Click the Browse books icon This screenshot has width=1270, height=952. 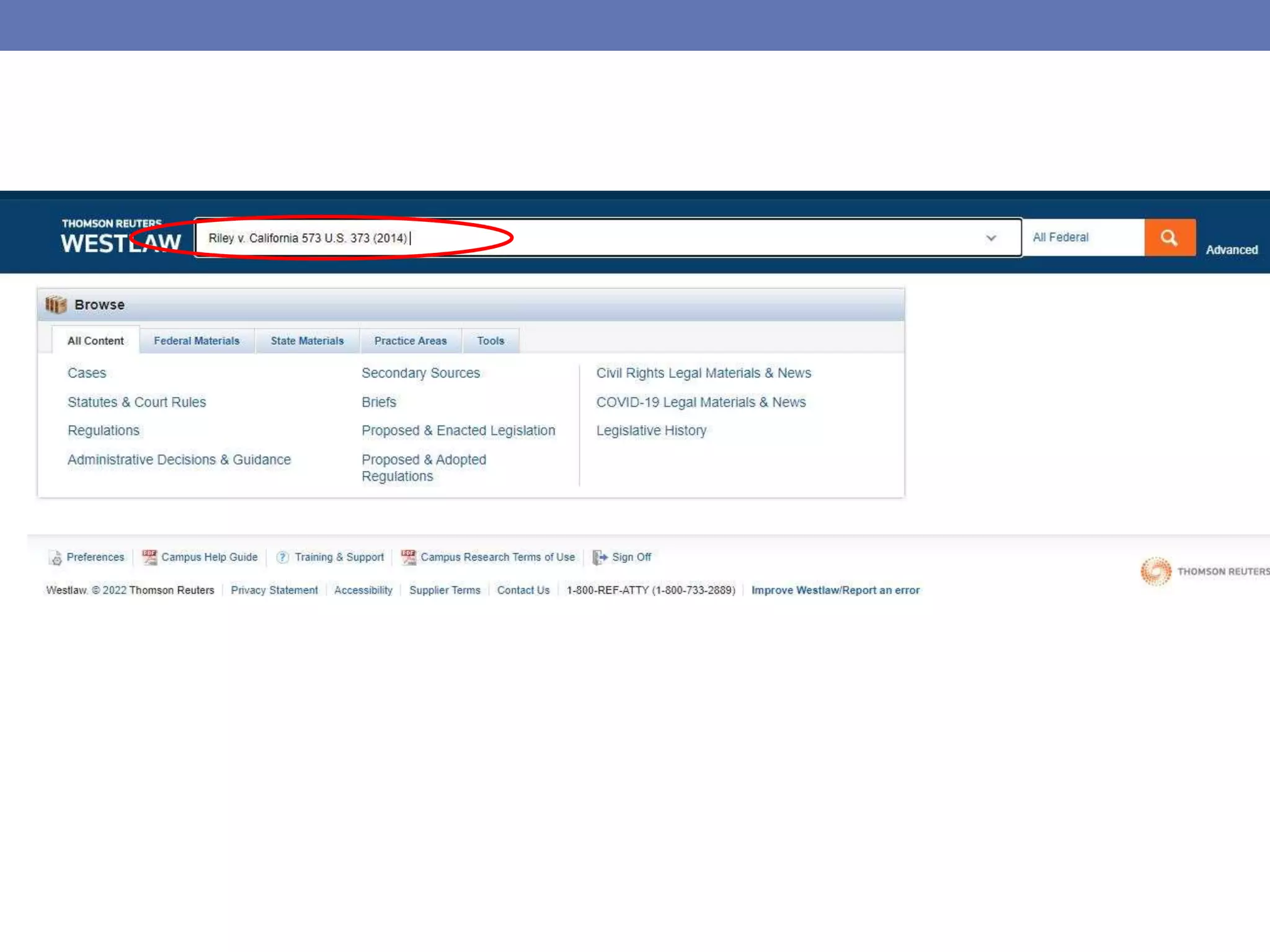coord(56,304)
